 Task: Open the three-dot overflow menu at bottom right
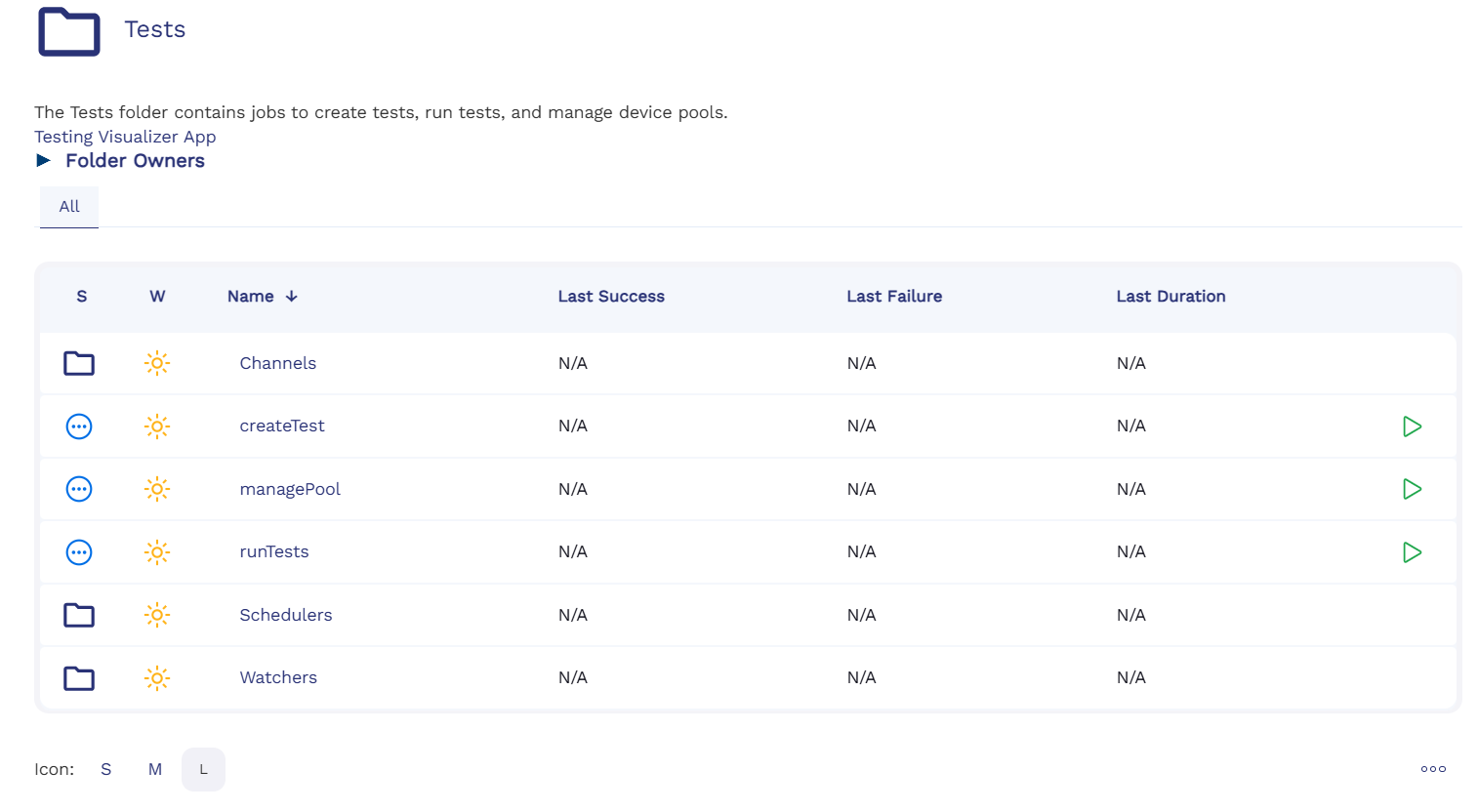click(x=1433, y=769)
